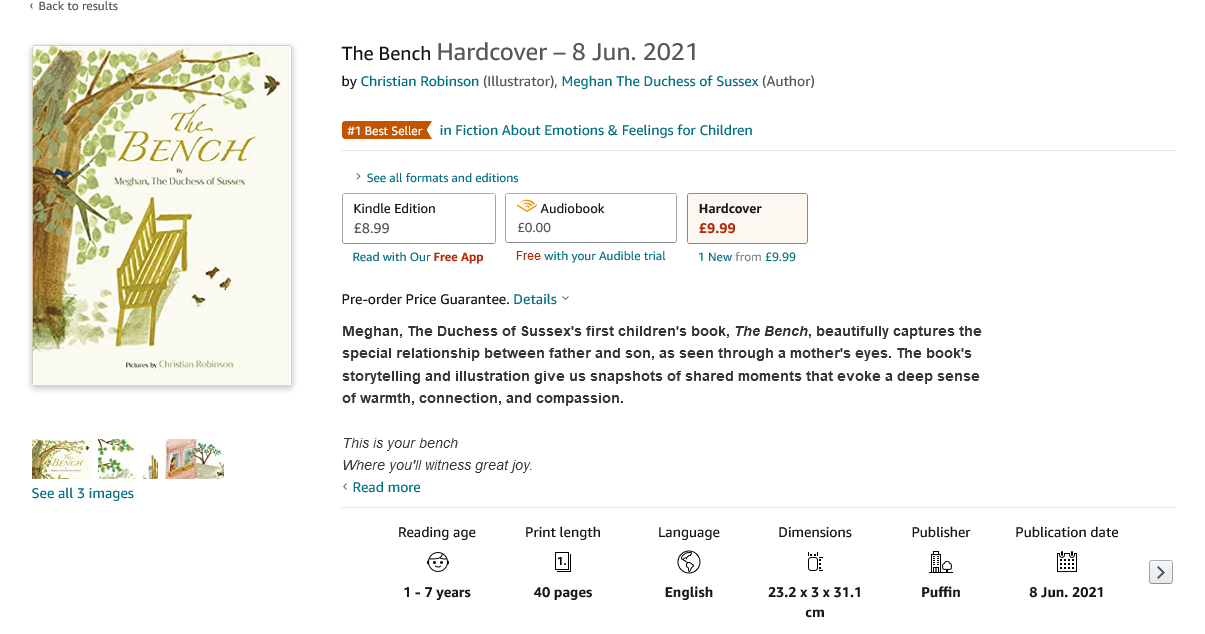This screenshot has height=634, width=1205.
Task: Open Fiction About Emotions & Feelings category
Action: (x=596, y=130)
